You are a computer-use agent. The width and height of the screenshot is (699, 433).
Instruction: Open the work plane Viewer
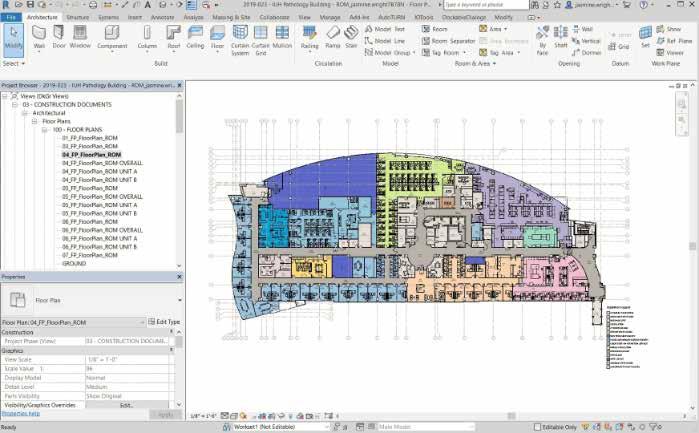(x=670, y=52)
